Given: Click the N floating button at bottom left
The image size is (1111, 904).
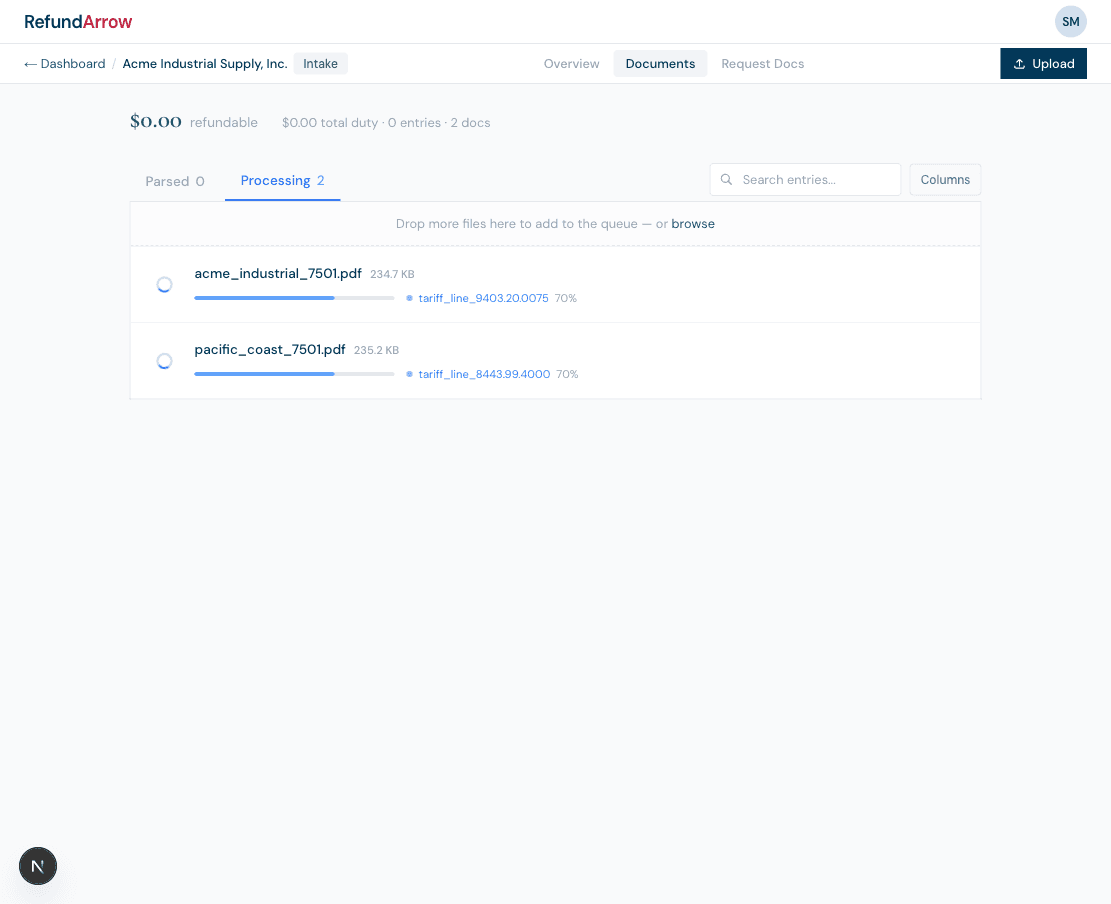Looking at the screenshot, I should 38,866.
